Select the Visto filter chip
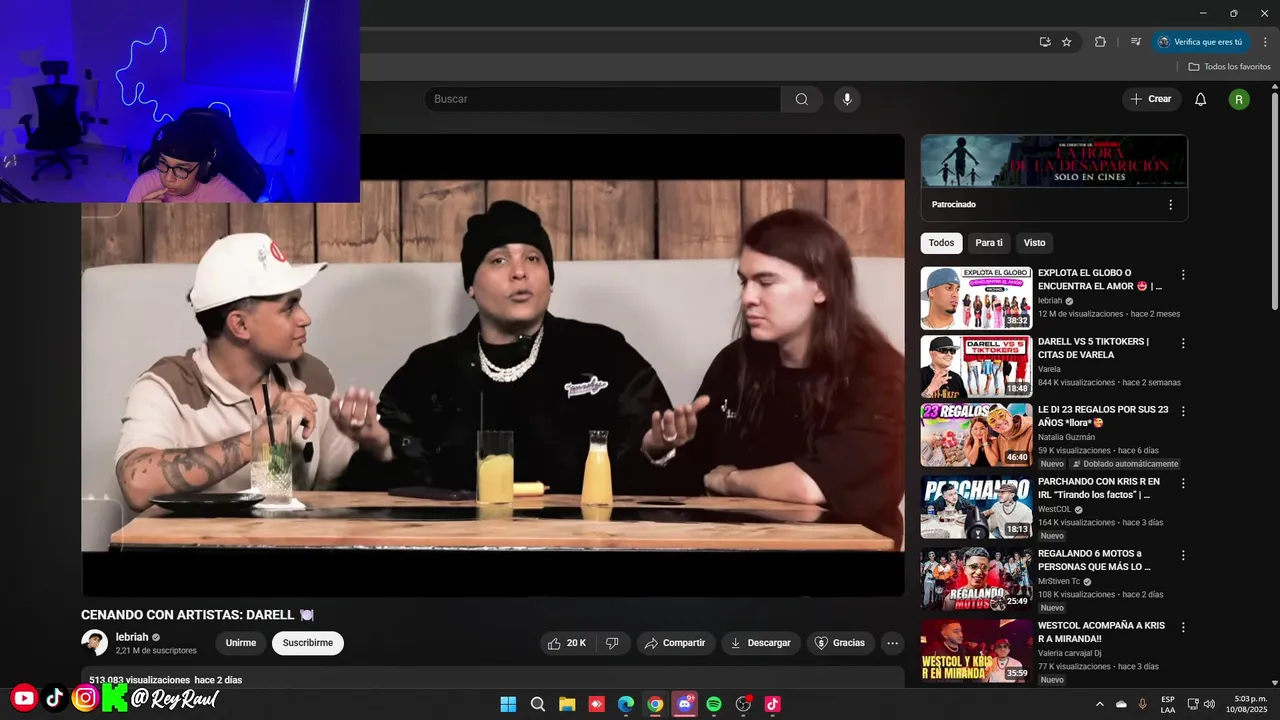This screenshot has height=720, width=1280. (1034, 243)
